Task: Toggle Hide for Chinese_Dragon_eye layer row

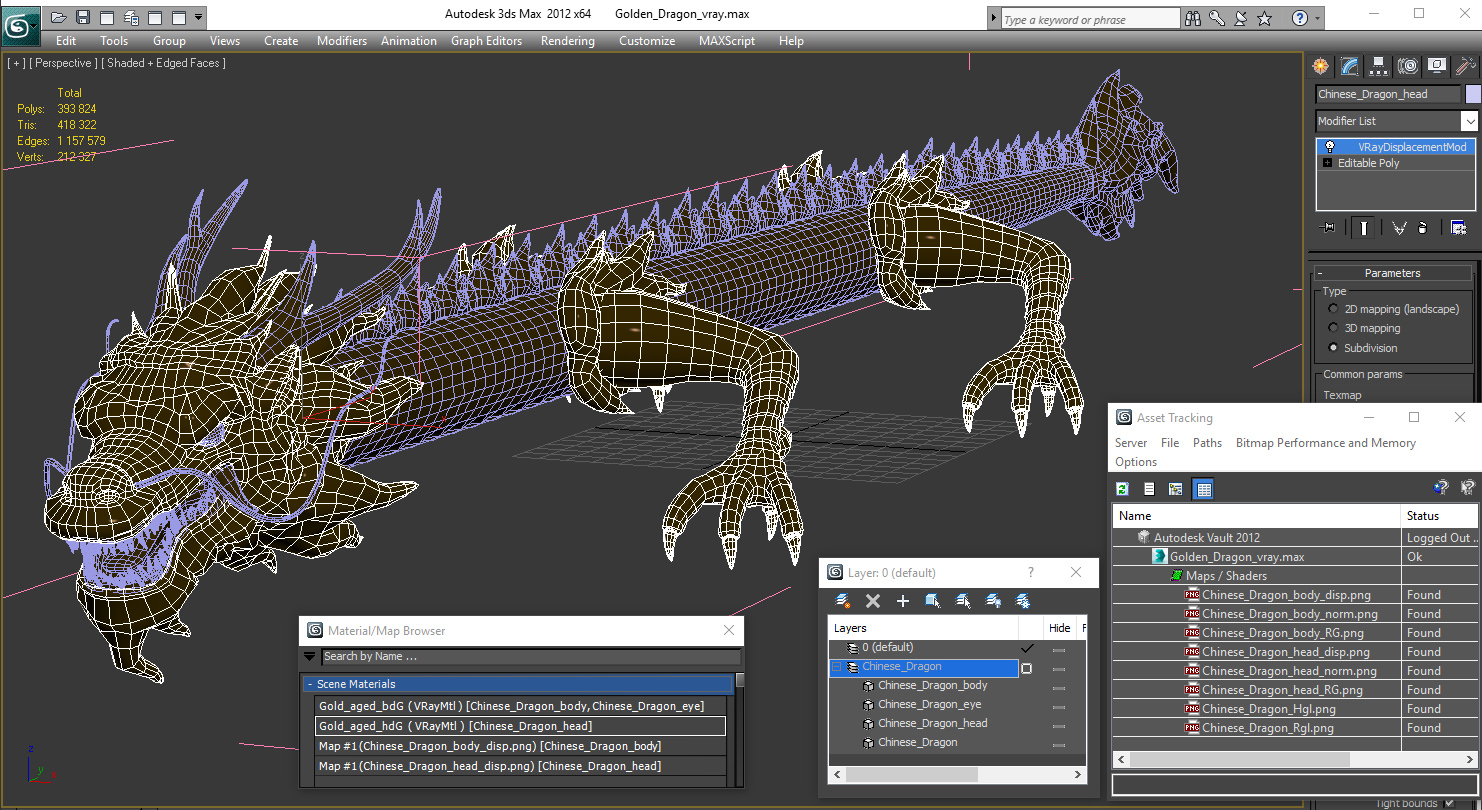Action: coord(1059,706)
